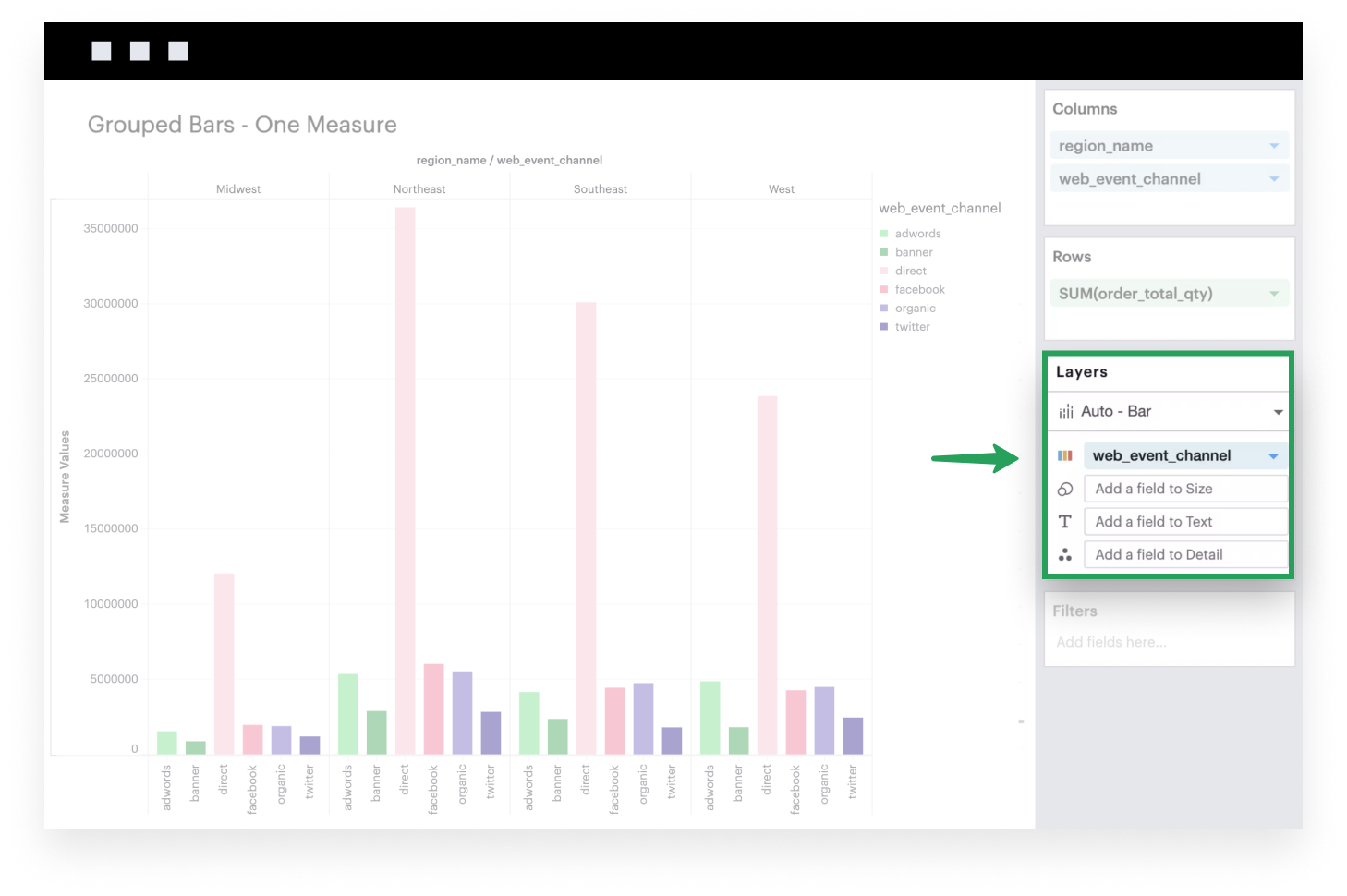Open the region_name pill dropdown arrow
Image resolution: width=1347 pixels, height=896 pixels.
point(1274,146)
